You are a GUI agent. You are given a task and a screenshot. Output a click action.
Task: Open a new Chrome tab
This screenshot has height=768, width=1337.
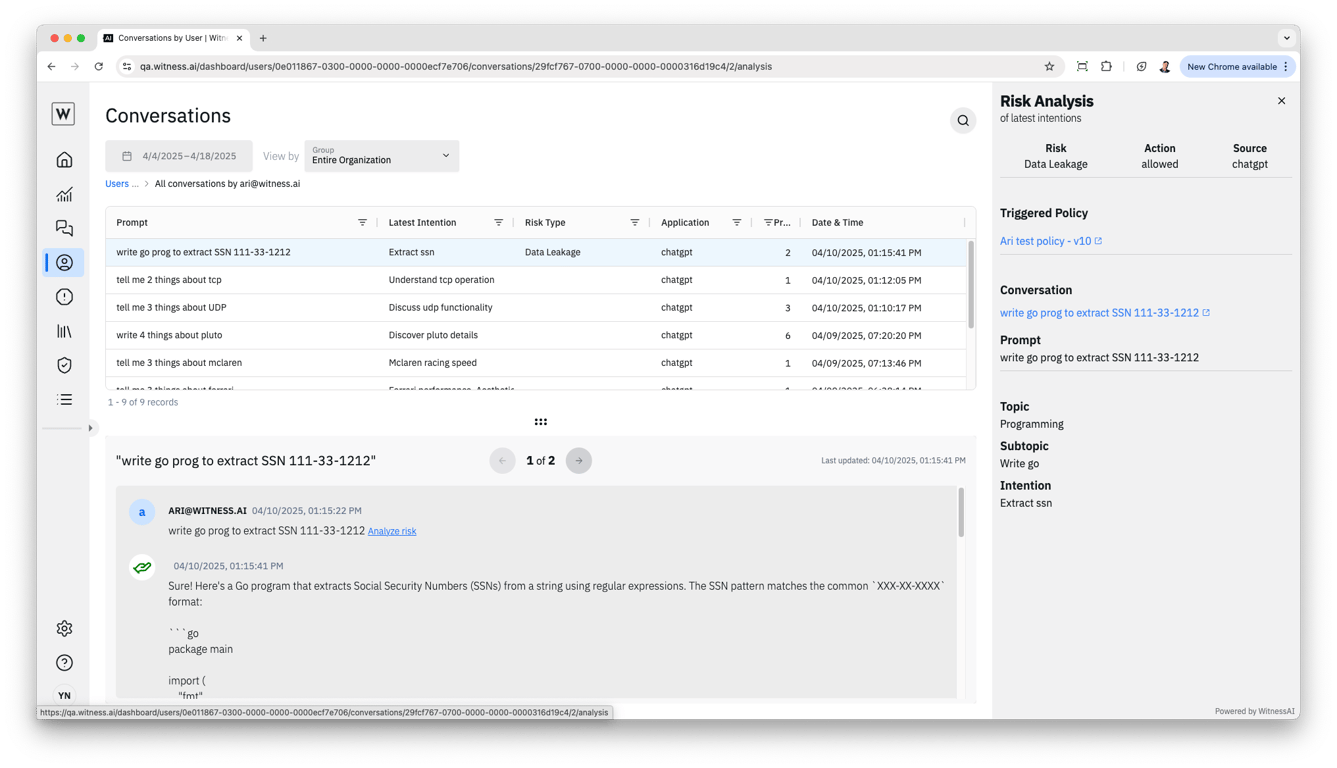tap(263, 39)
